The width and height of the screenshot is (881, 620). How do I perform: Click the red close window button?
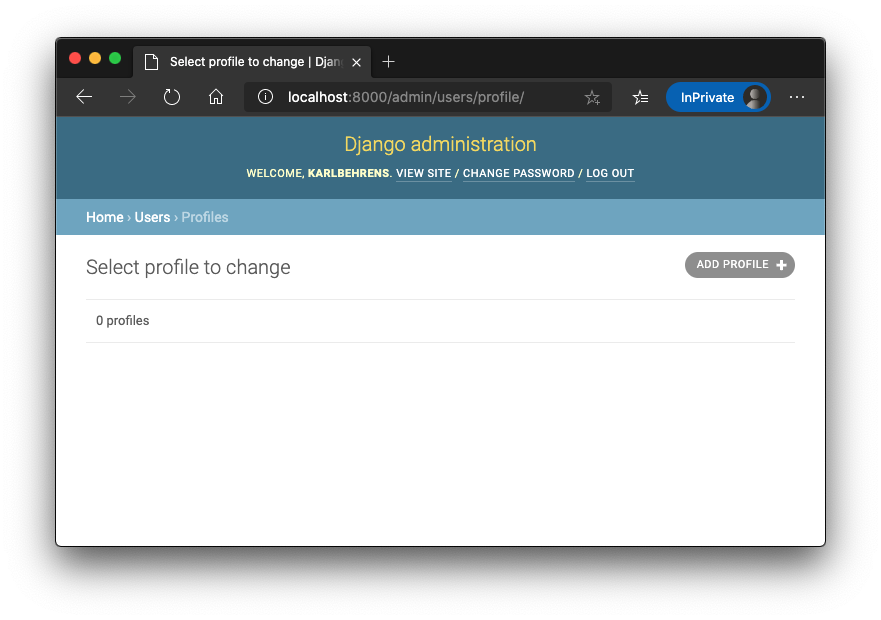tap(75, 58)
